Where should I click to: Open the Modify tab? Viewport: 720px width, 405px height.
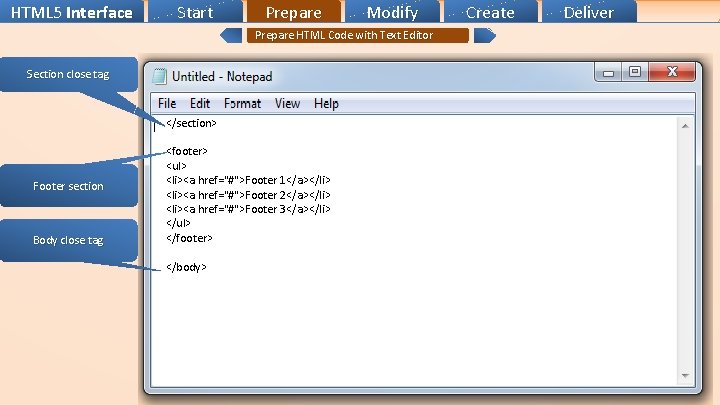tap(392, 11)
